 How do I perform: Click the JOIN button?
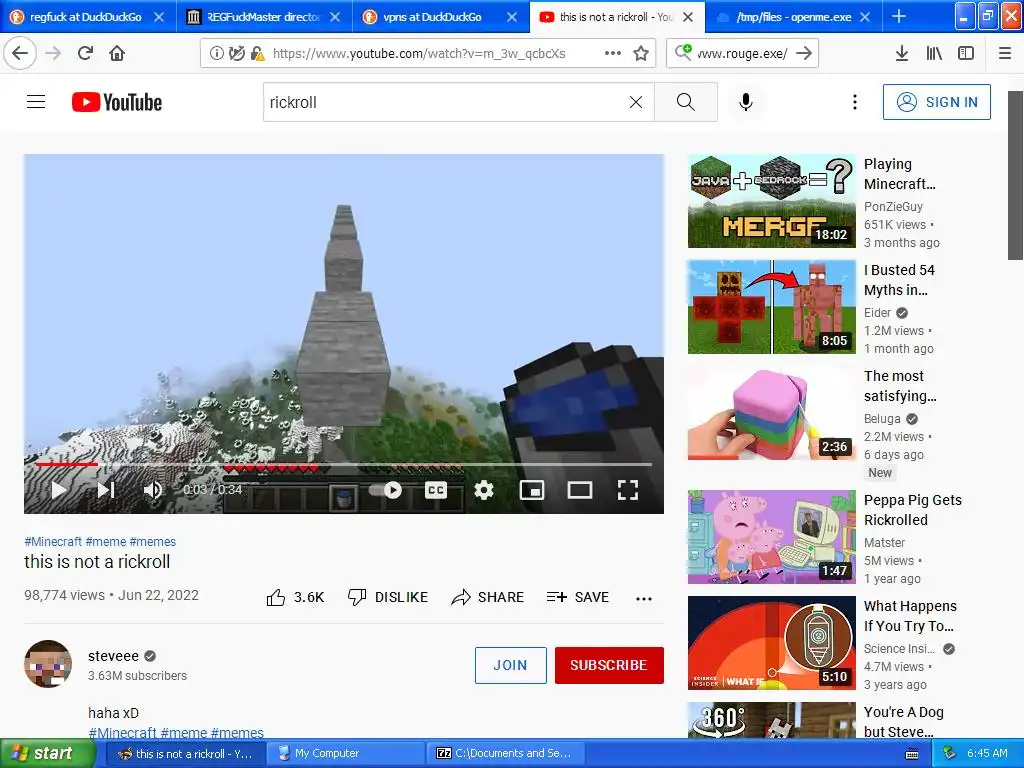(x=510, y=665)
